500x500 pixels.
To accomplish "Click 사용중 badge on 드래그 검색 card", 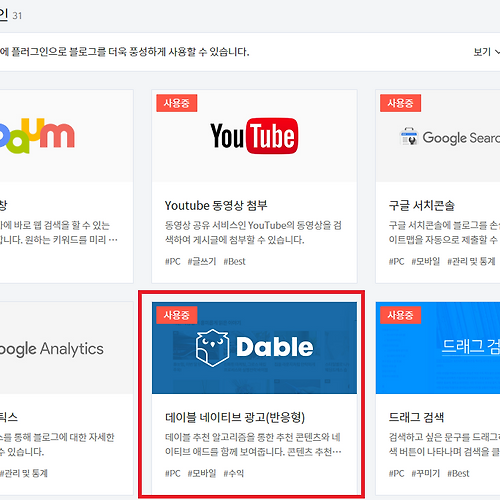I will coord(400,315).
